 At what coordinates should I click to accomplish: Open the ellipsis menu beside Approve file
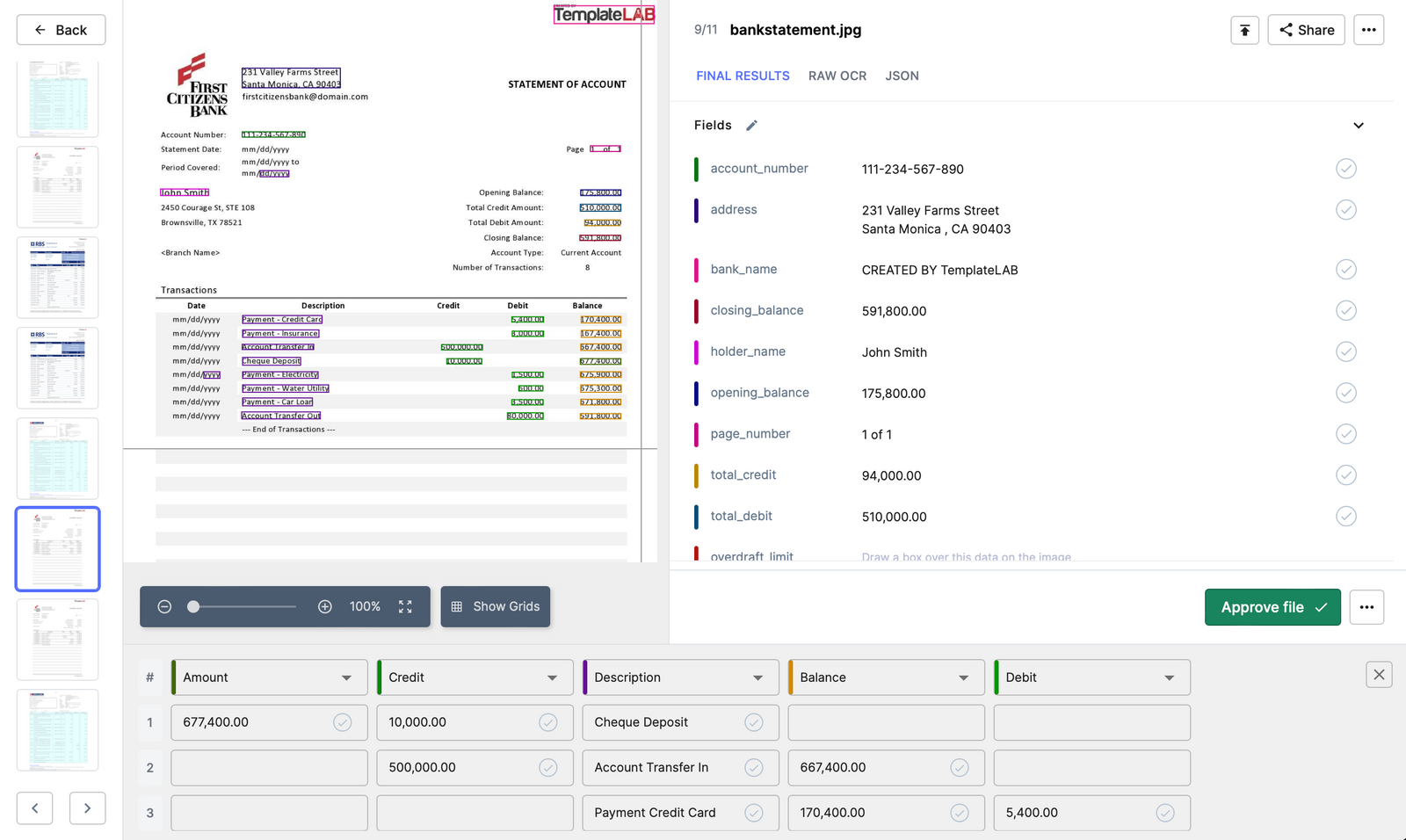click(1366, 606)
